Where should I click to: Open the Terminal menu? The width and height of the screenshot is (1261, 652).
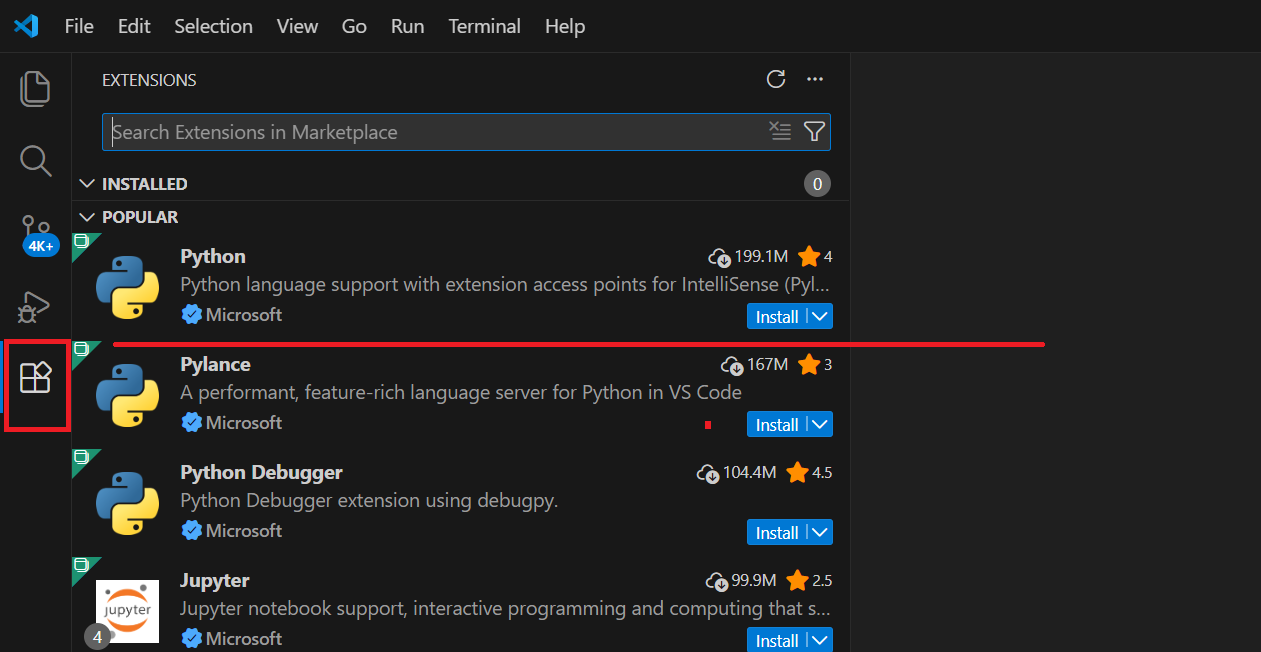click(x=484, y=26)
